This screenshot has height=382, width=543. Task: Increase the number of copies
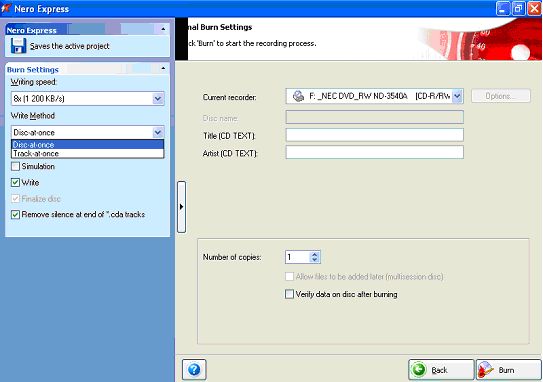coord(314,254)
